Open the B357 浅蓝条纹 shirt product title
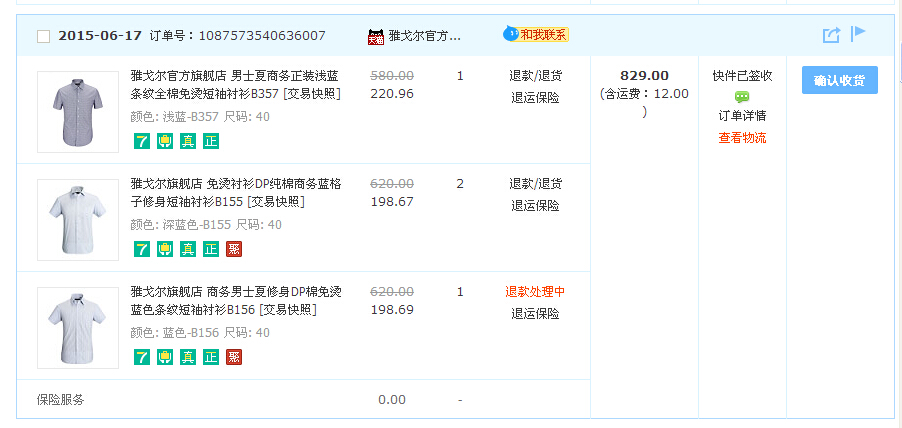 (236, 85)
